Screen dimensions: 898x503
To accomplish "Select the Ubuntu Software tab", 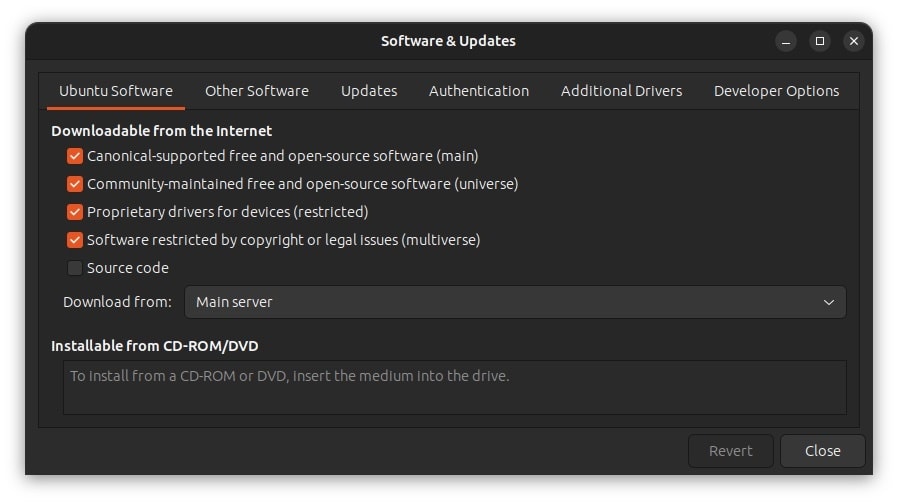I will coord(115,91).
